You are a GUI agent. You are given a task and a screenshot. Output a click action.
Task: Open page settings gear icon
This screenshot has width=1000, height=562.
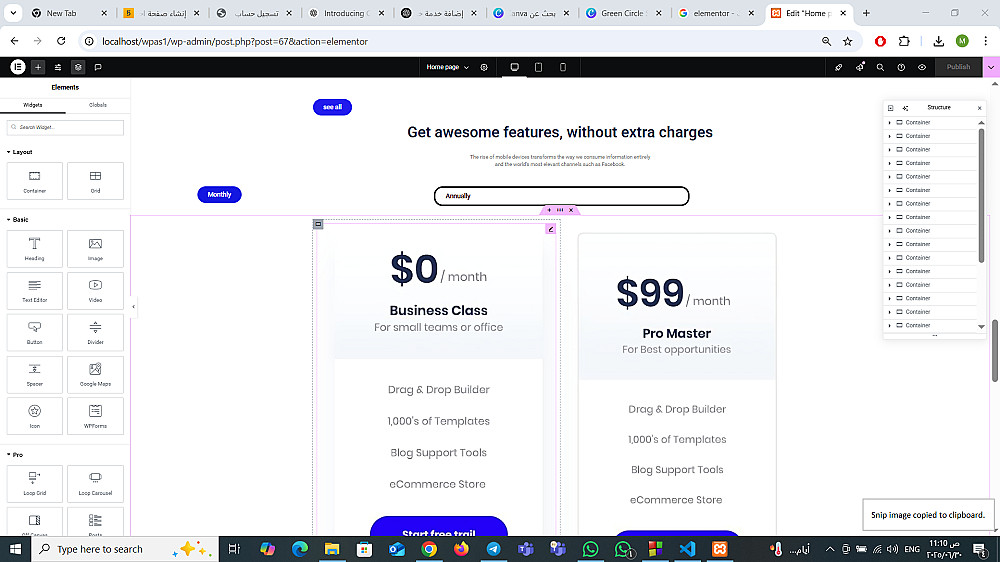(x=485, y=67)
